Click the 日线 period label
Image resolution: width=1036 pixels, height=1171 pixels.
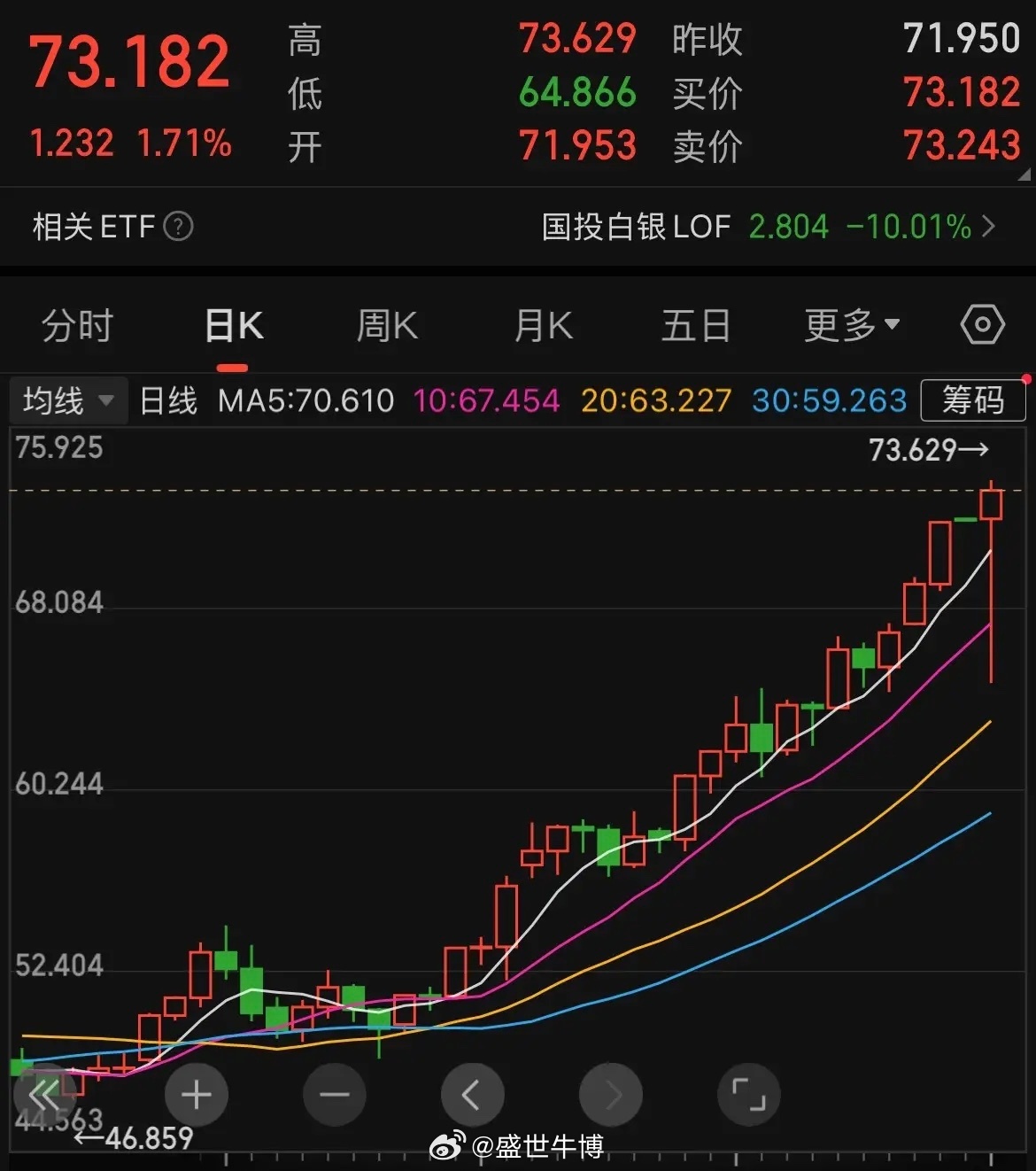(166, 400)
